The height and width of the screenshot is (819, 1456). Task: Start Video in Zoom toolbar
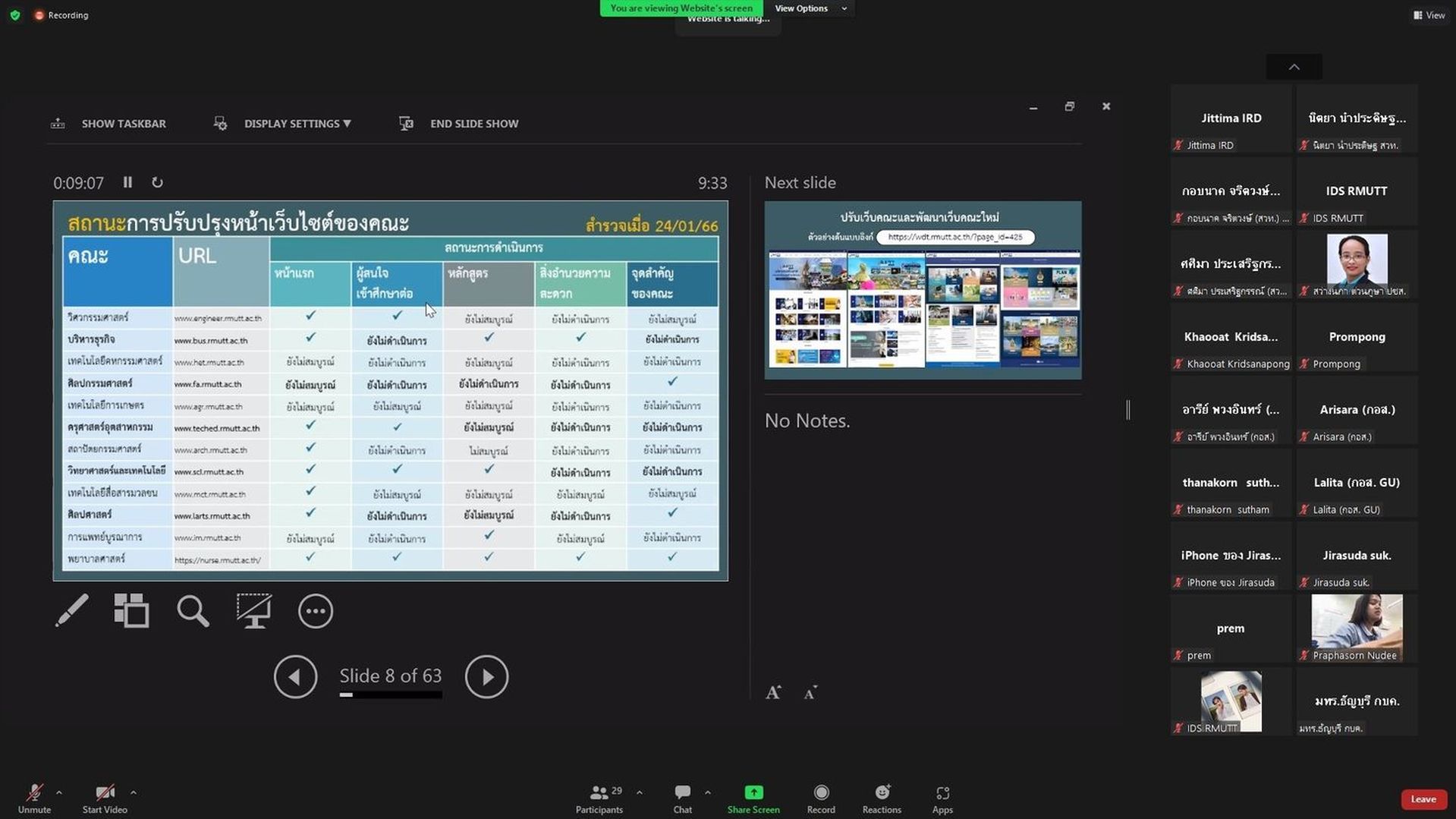coord(105,799)
